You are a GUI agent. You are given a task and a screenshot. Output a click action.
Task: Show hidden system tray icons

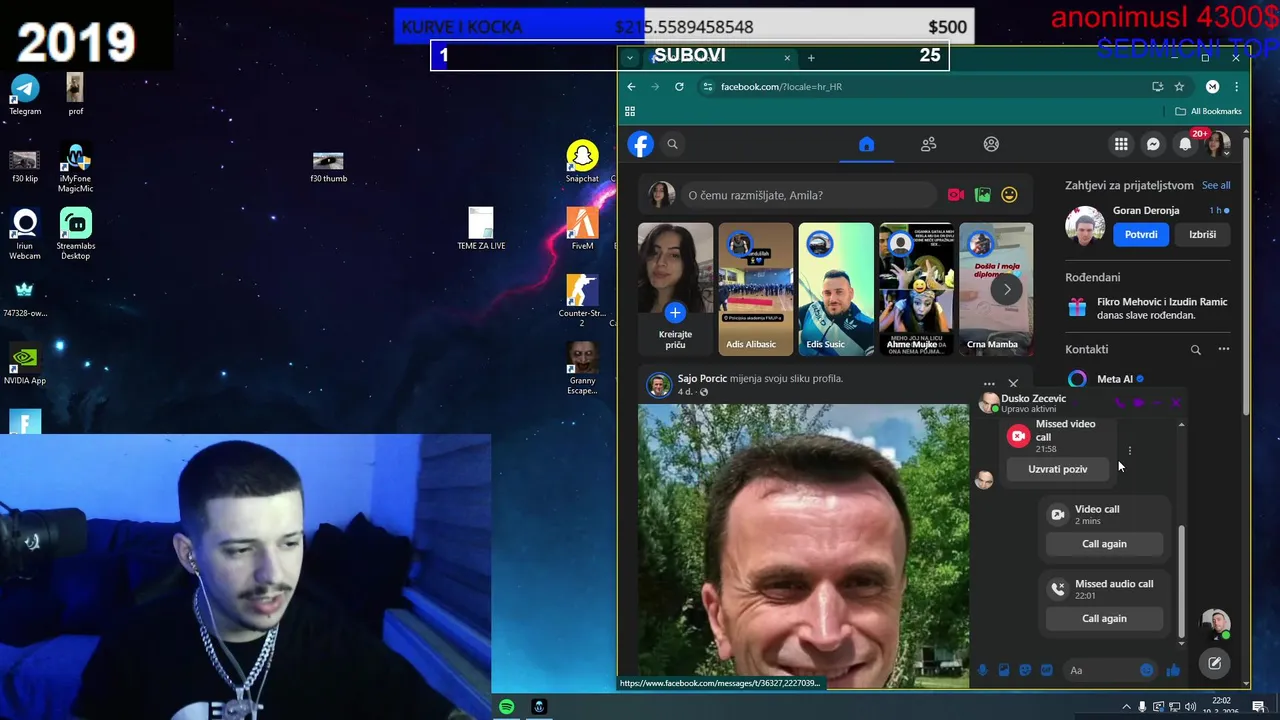tap(1127, 707)
